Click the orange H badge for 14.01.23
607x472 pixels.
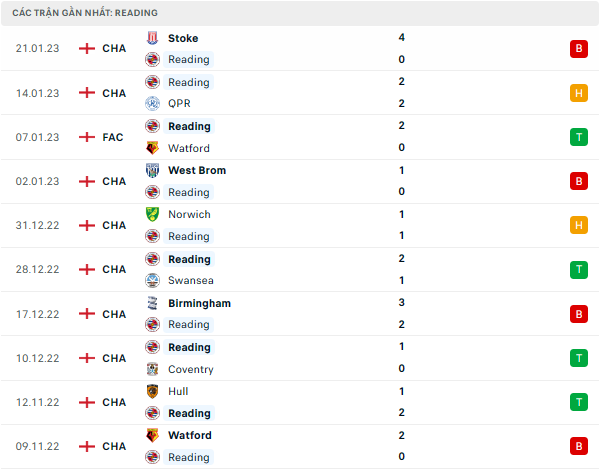tap(578, 93)
